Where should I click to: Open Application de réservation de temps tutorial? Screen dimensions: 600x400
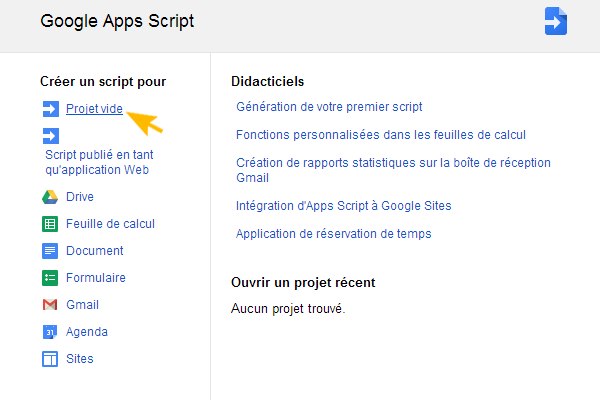pyautogui.click(x=333, y=234)
